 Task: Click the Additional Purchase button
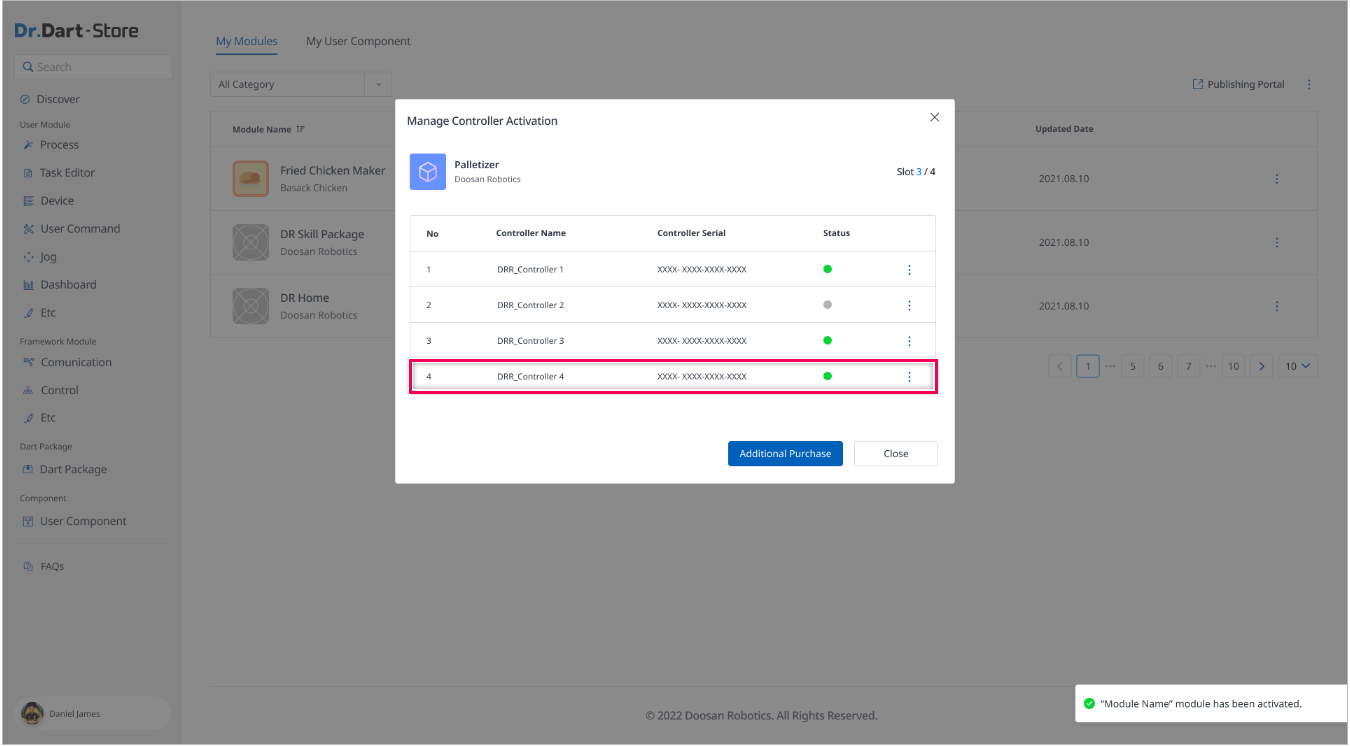coord(785,454)
